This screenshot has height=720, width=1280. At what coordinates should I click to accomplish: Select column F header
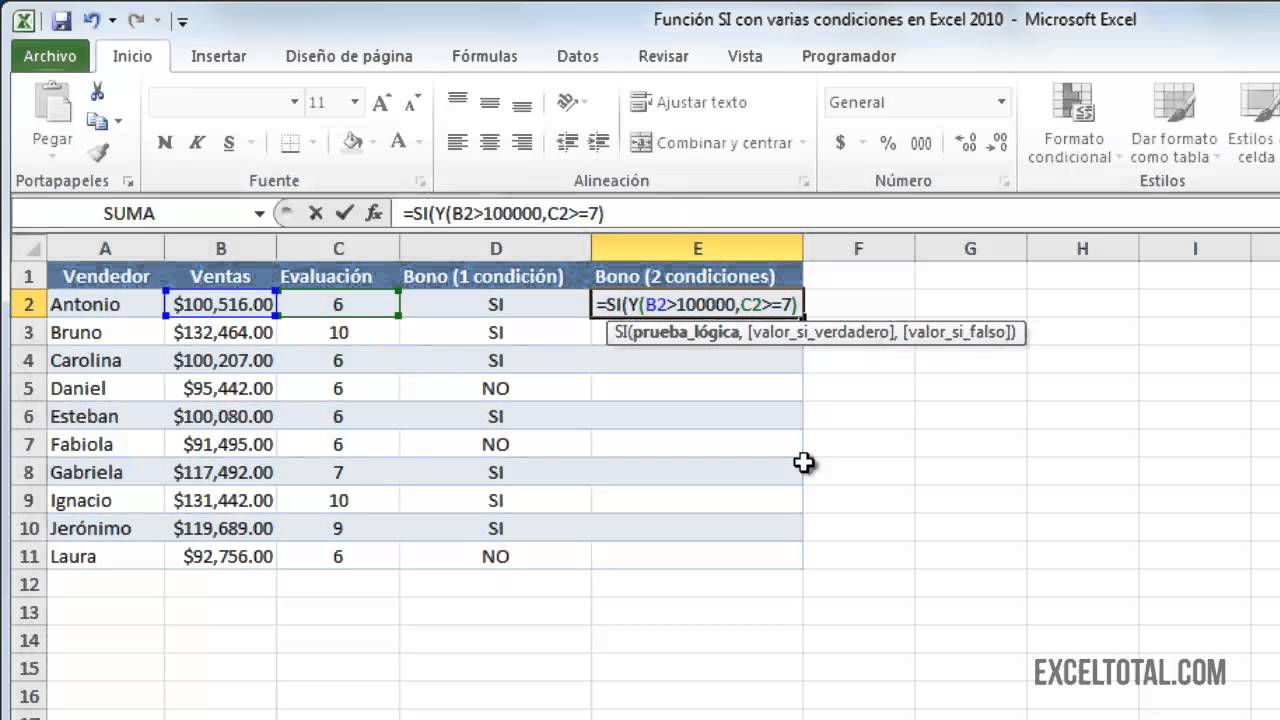pos(858,248)
